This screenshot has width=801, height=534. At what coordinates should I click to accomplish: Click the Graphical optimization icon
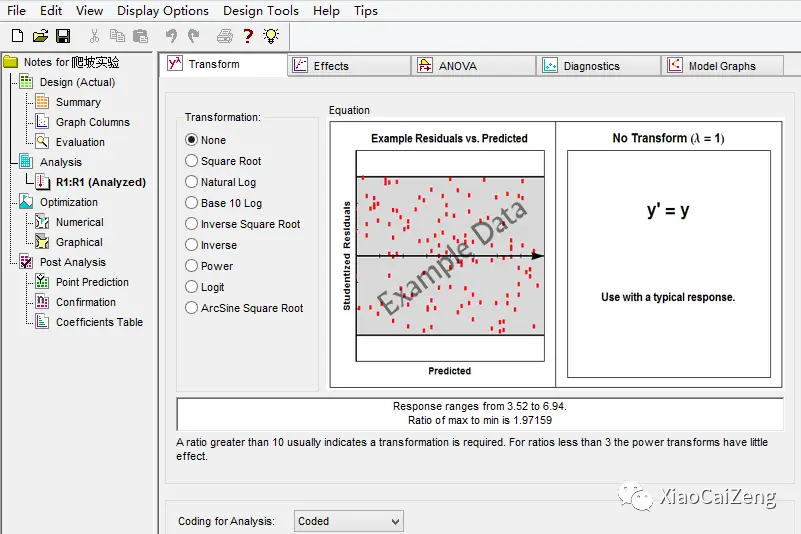point(42,242)
